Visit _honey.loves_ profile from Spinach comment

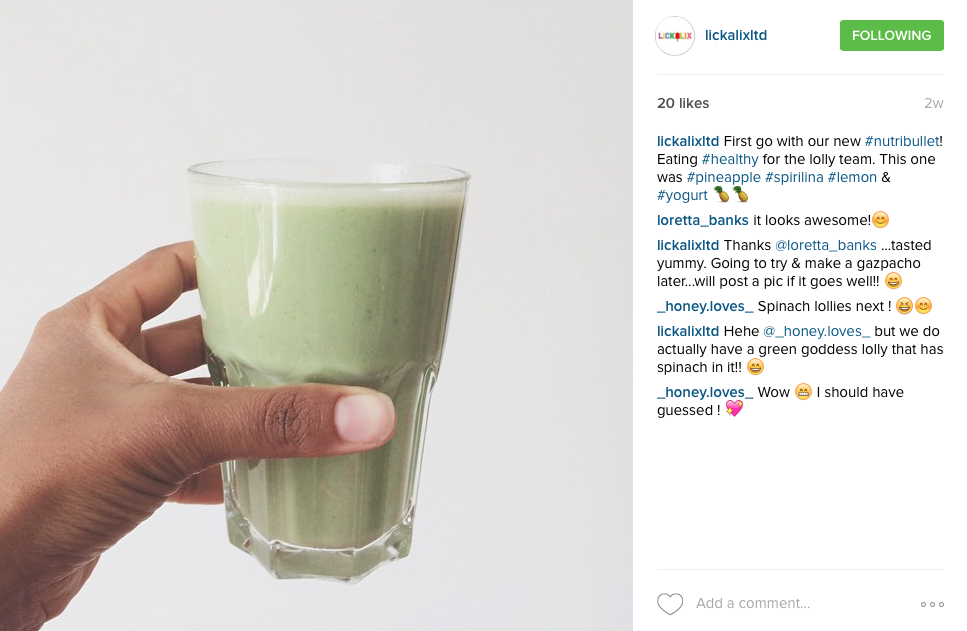(x=705, y=306)
